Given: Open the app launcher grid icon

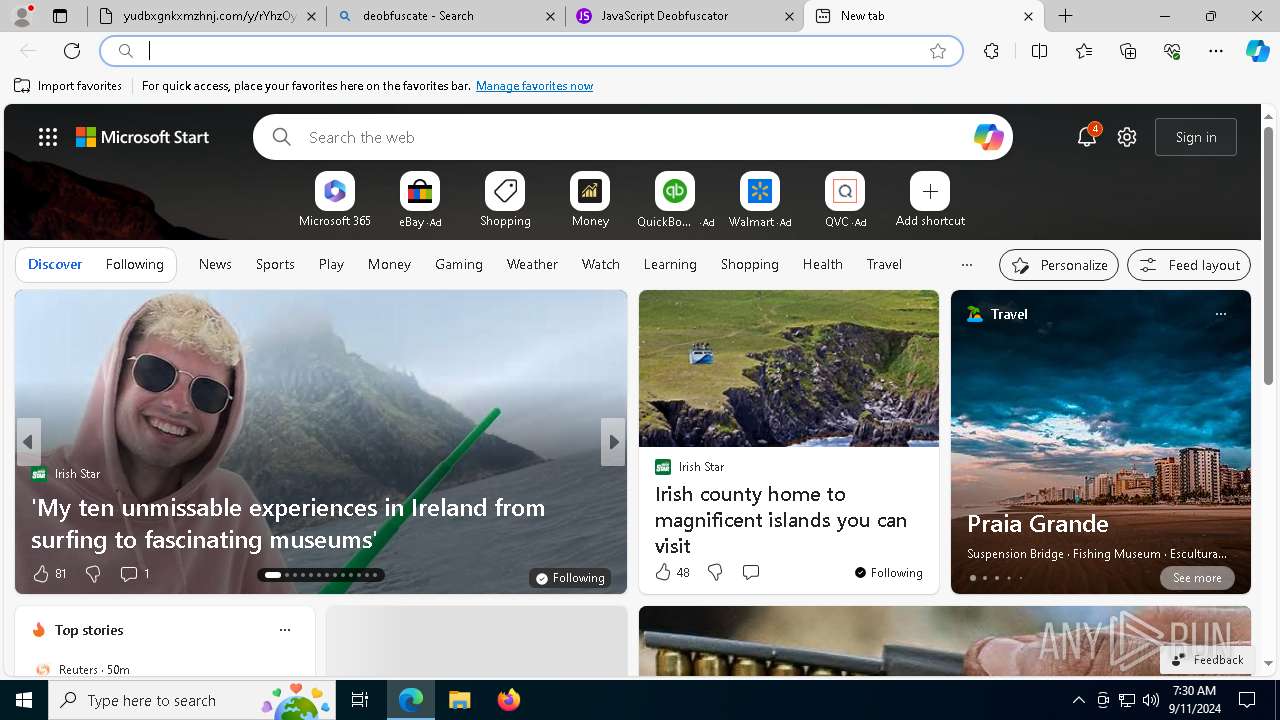Looking at the screenshot, I should [48, 137].
